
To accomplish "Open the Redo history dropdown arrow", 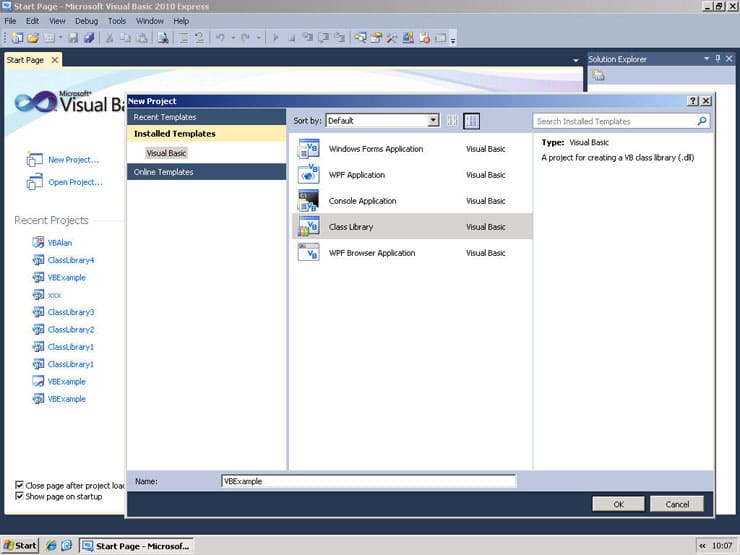I will [x=259, y=38].
